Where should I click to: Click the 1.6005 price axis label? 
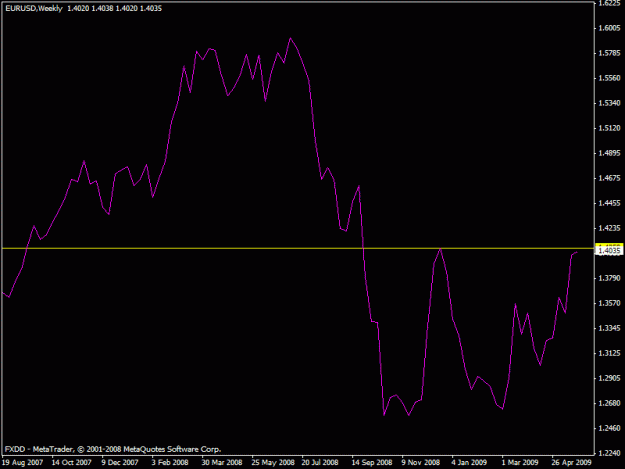[609, 28]
